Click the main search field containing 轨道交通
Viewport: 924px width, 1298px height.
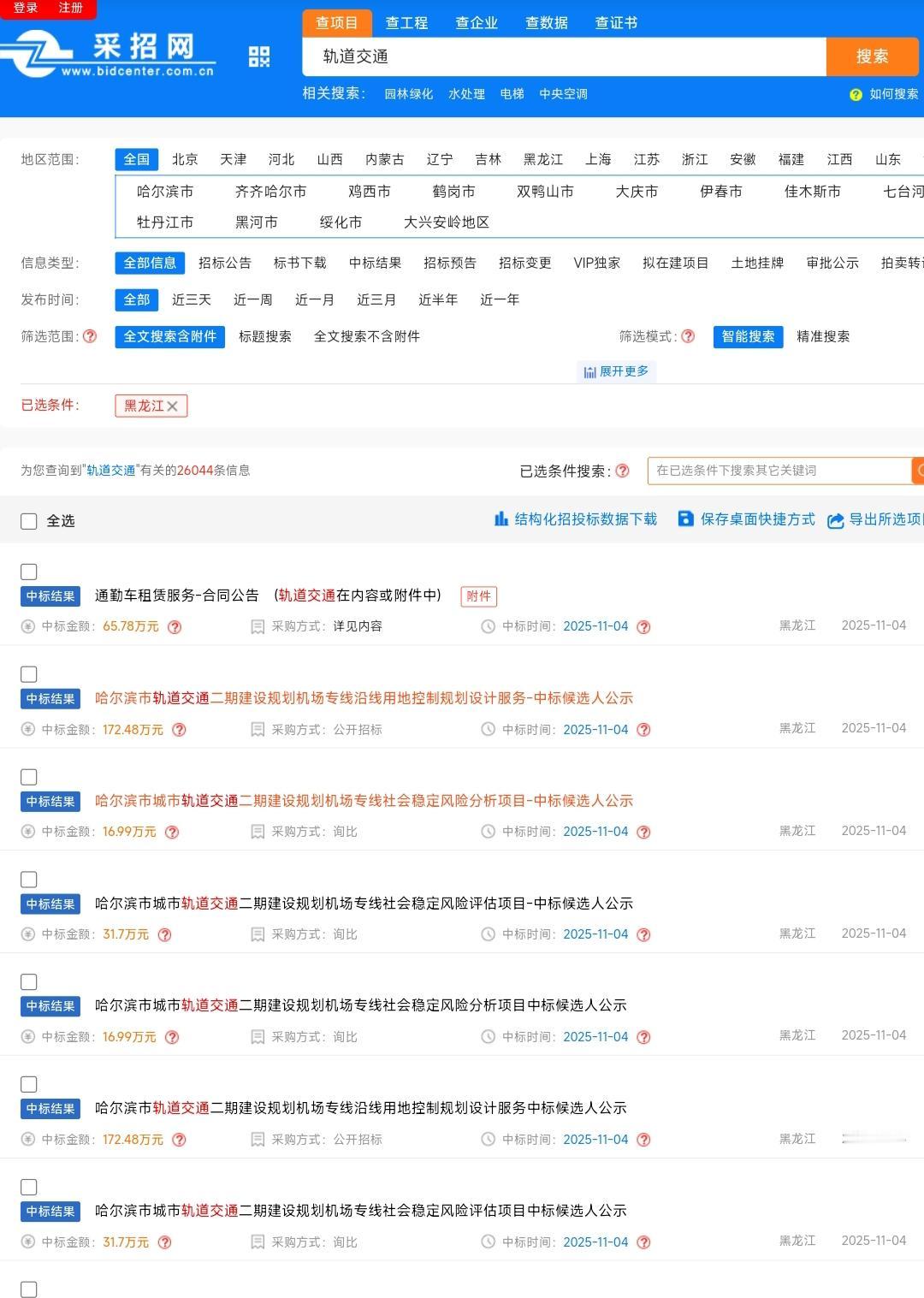[565, 56]
